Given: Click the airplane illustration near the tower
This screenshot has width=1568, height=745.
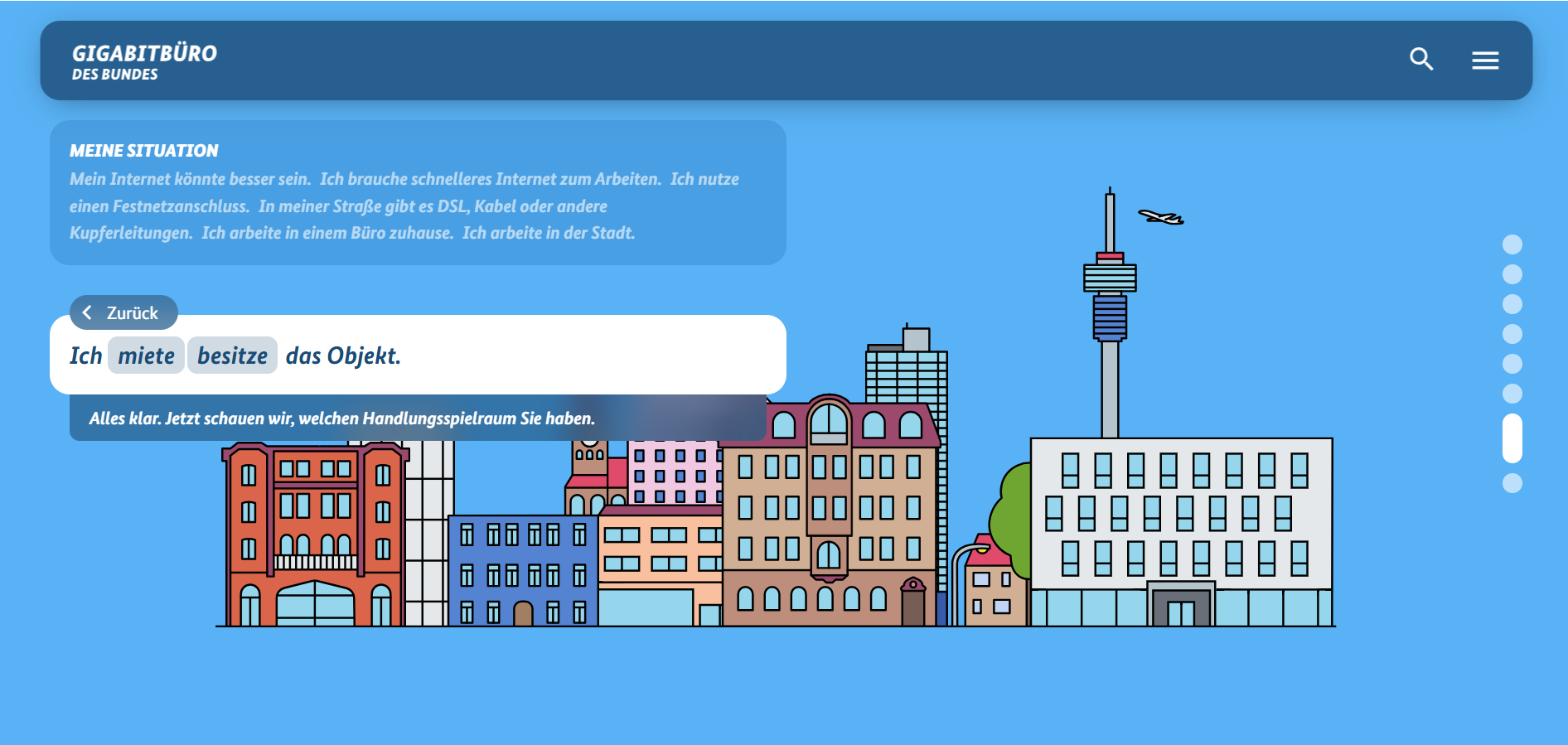Looking at the screenshot, I should pos(1161,217).
